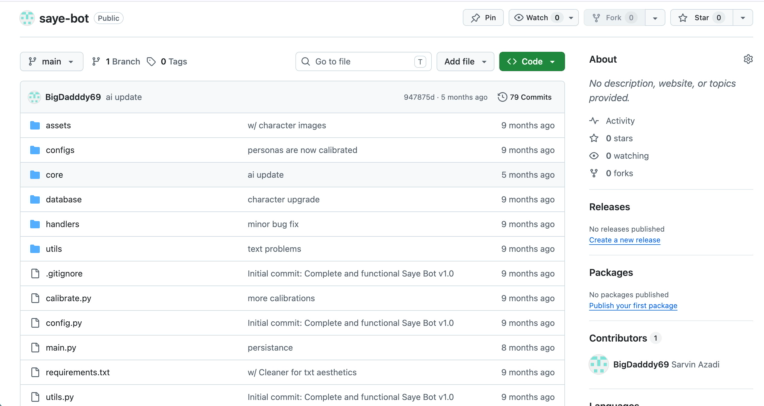Click the search magnifier in Go to file
764x406 pixels.
coord(306,61)
